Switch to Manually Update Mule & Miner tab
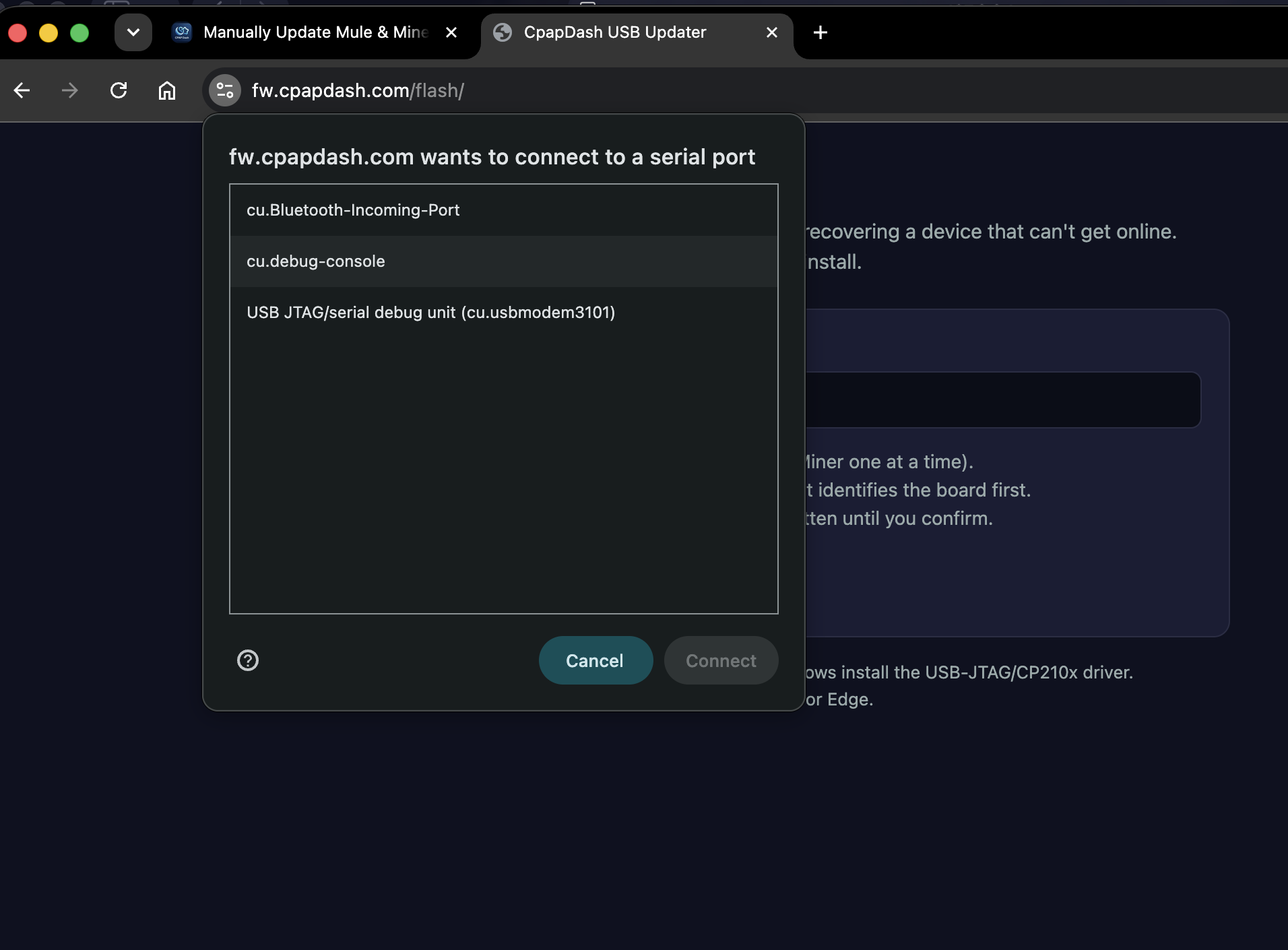The image size is (1288, 950). click(x=315, y=32)
